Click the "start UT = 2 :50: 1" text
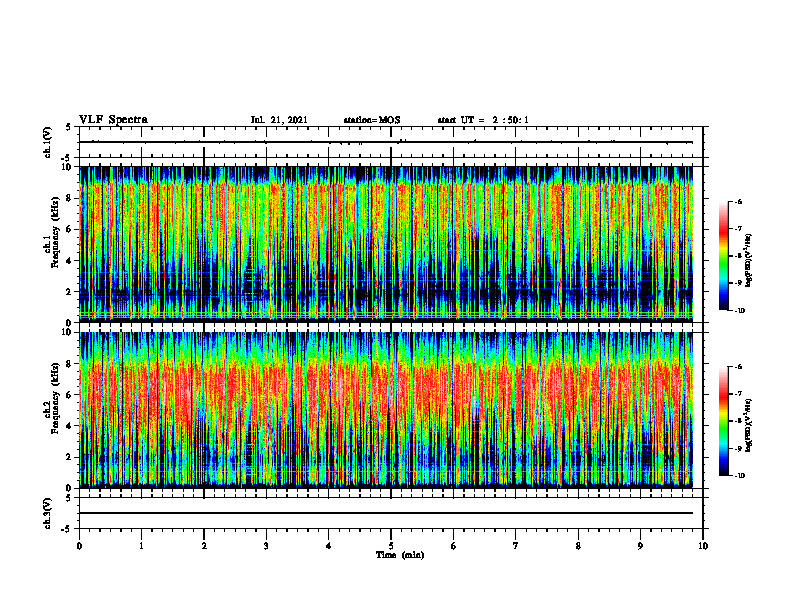 [483, 120]
